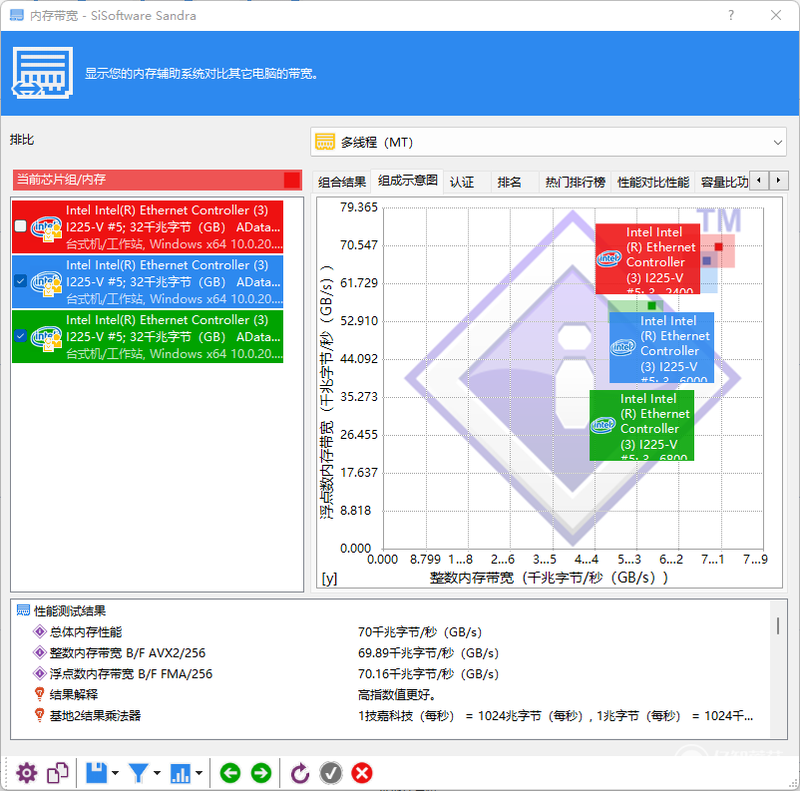Click the red color swatch beside 当前芯片组/内存

pos(292,180)
